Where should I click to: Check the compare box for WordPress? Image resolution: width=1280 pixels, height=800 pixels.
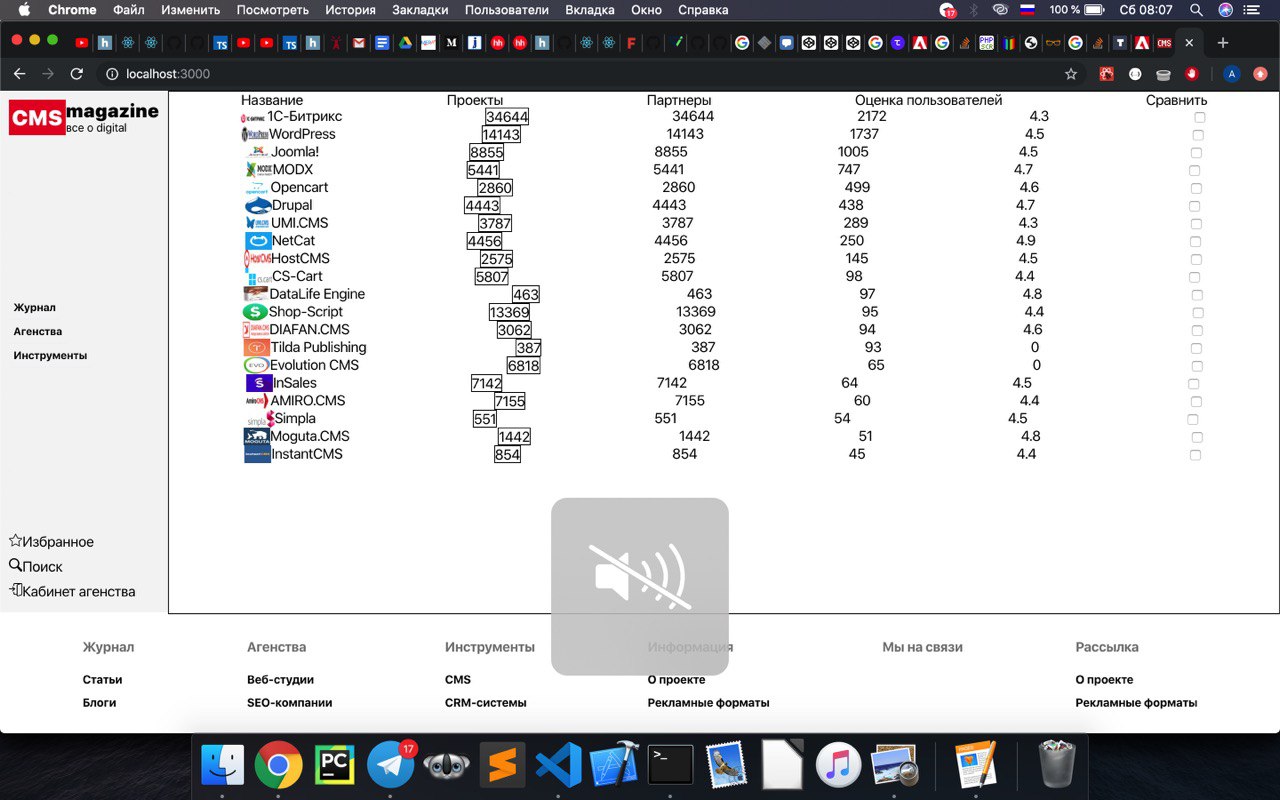click(1198, 135)
